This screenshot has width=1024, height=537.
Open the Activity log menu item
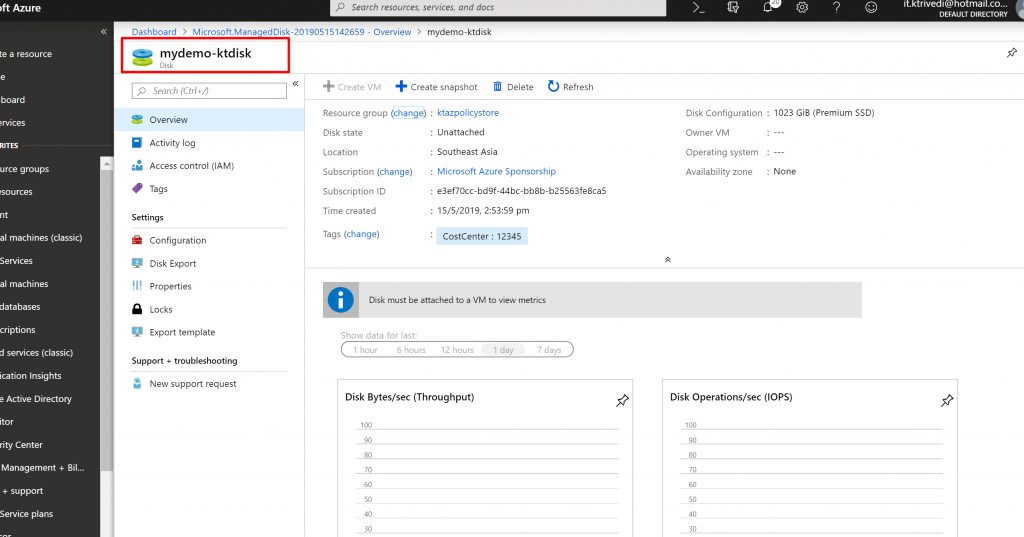pos(172,143)
